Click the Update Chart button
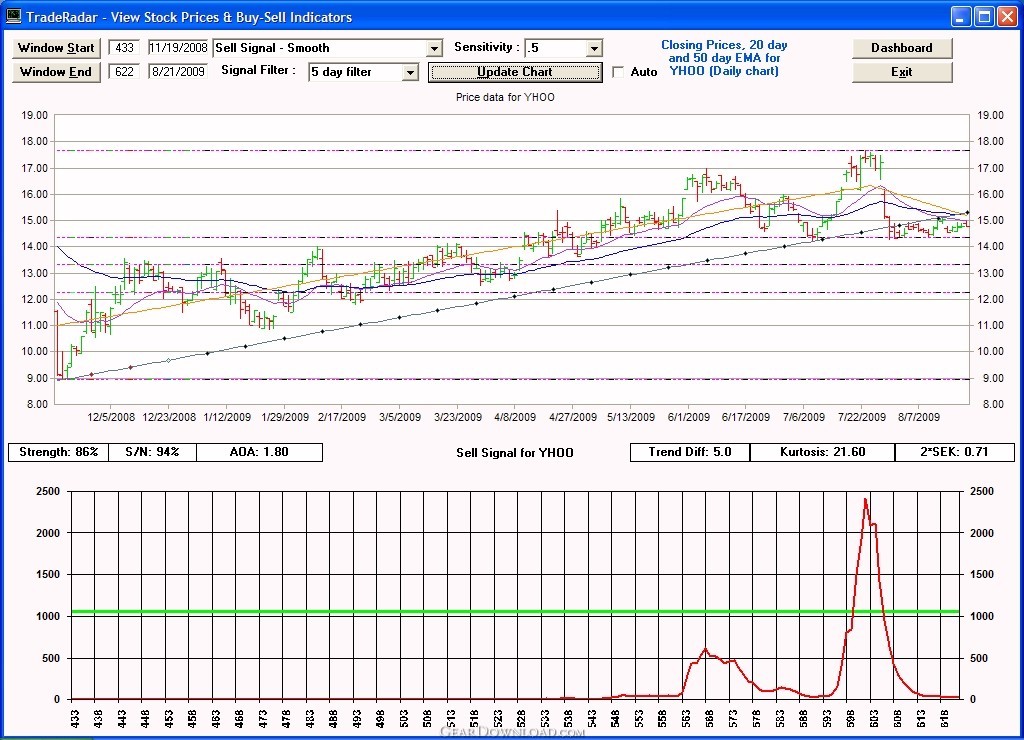Image resolution: width=1024 pixels, height=740 pixels. point(515,72)
